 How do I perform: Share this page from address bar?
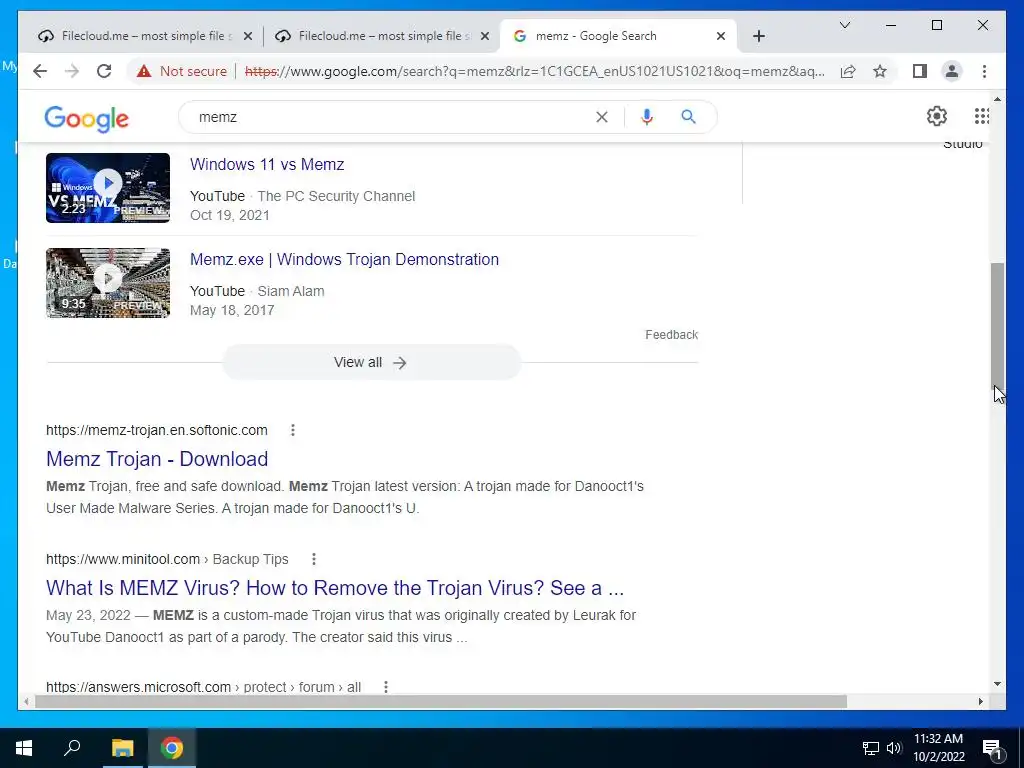(x=848, y=71)
